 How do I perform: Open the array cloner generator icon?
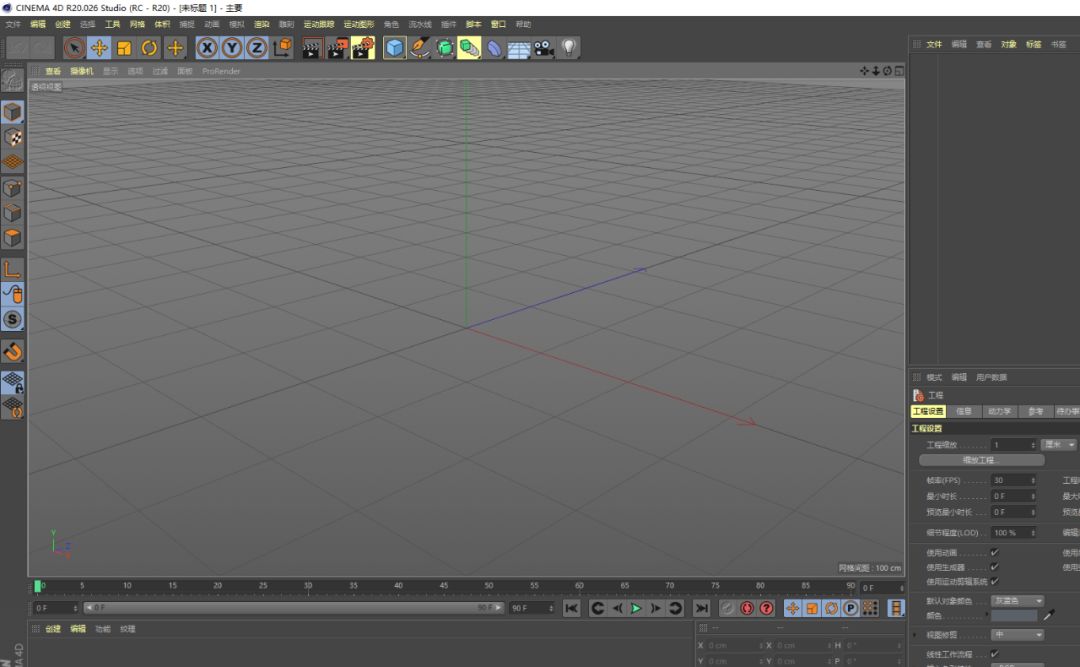pos(469,48)
